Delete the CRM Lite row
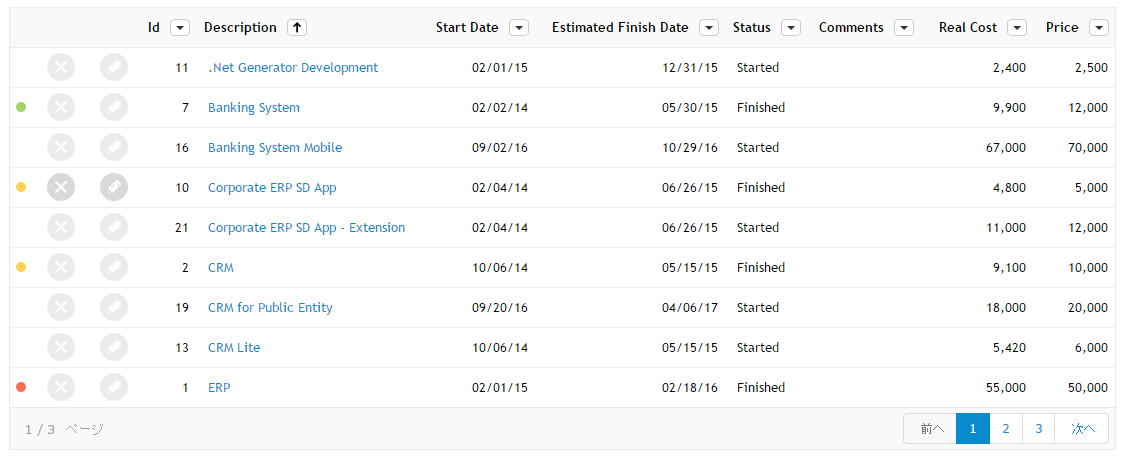1125x459 pixels. [61, 348]
